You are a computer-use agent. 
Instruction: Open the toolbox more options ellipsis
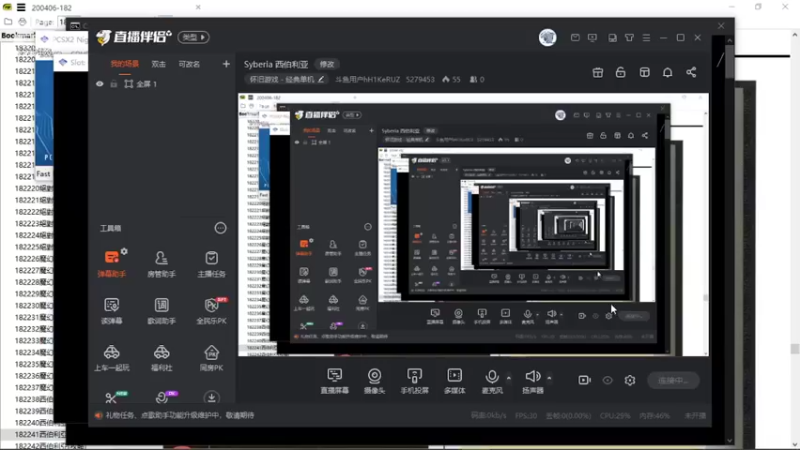[x=220, y=228]
